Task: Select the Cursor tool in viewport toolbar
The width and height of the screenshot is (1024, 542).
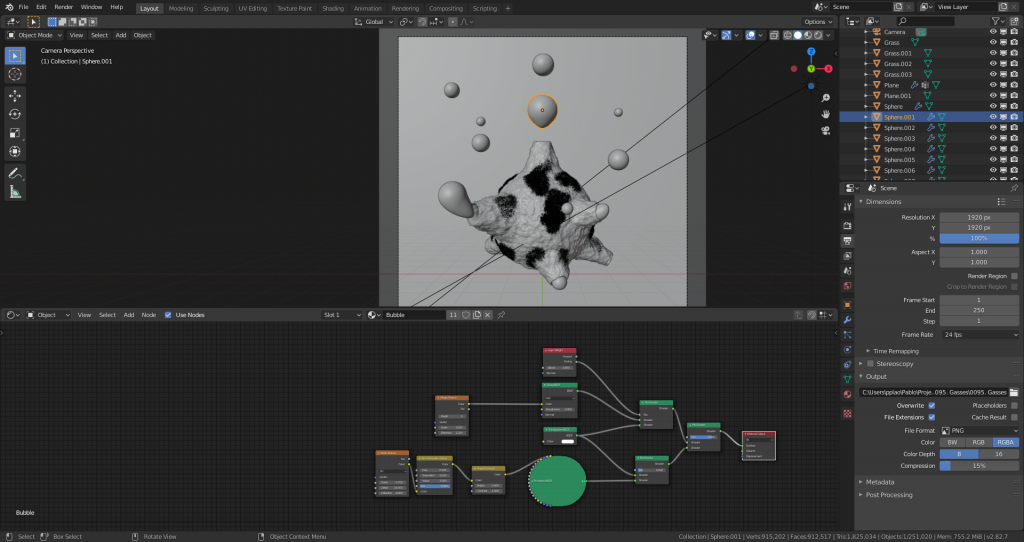Action: (15, 74)
